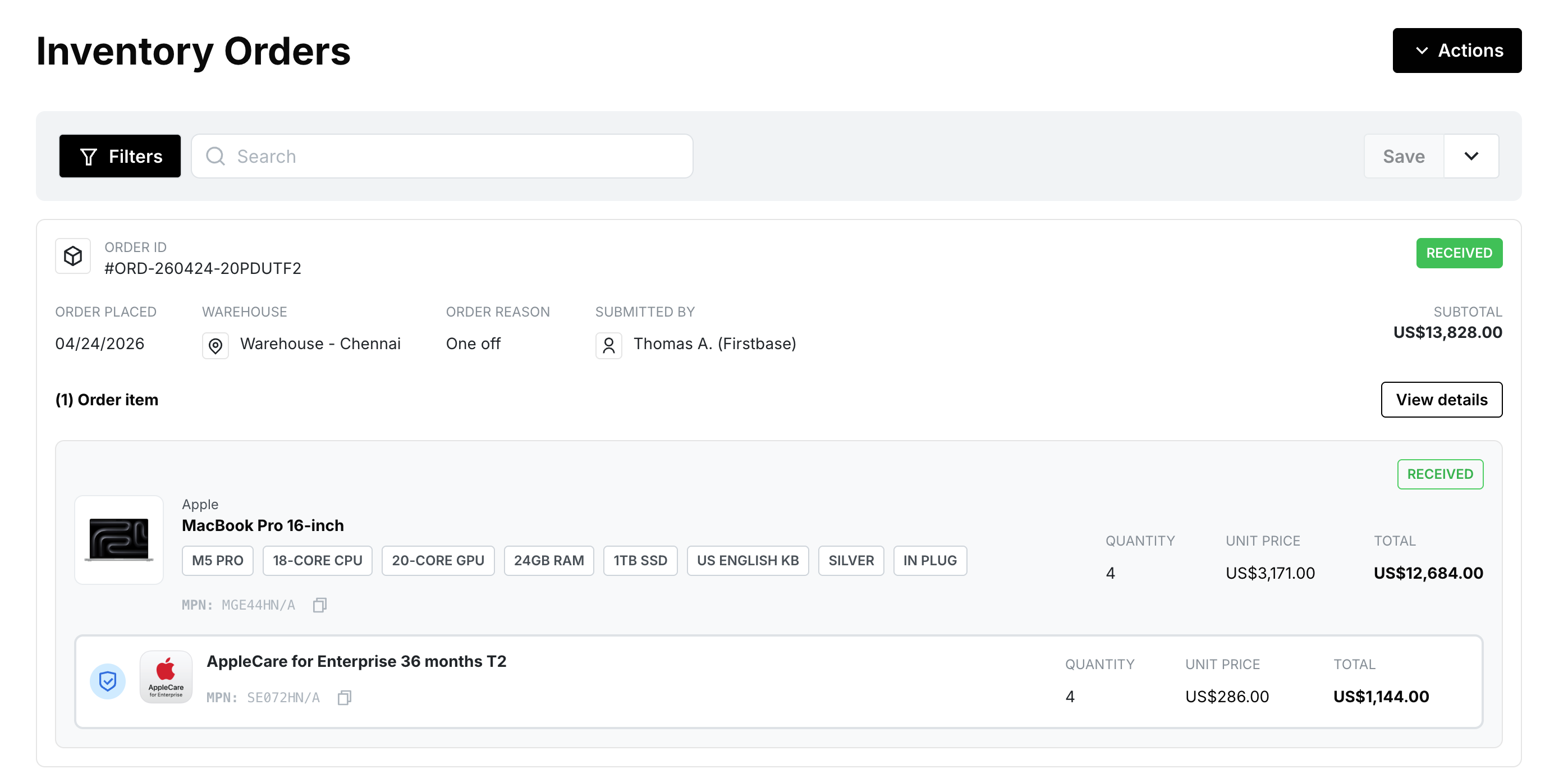Viewport: 1568px width, 778px height.
Task: Click the (1) Order item heading
Action: click(x=107, y=400)
